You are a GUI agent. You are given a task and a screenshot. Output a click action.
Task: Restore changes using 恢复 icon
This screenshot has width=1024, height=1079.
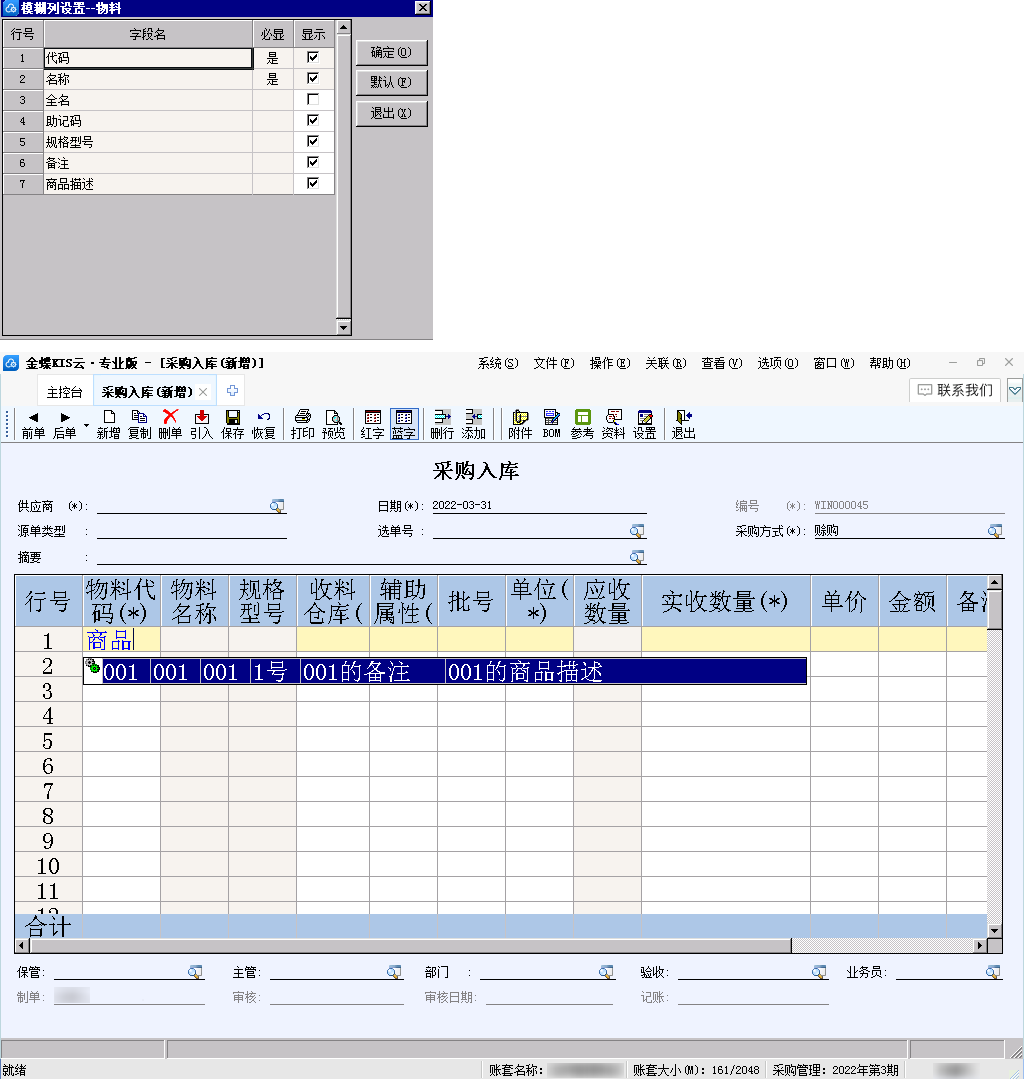point(264,424)
